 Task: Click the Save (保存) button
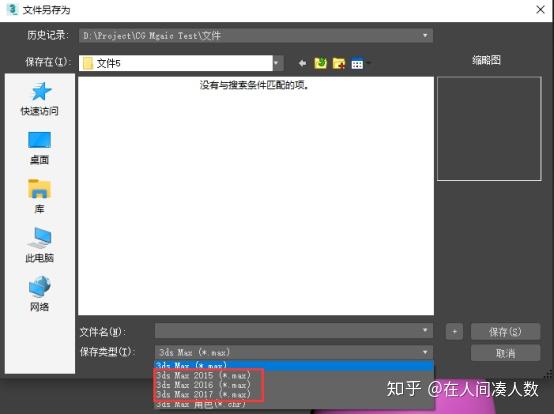(x=505, y=332)
